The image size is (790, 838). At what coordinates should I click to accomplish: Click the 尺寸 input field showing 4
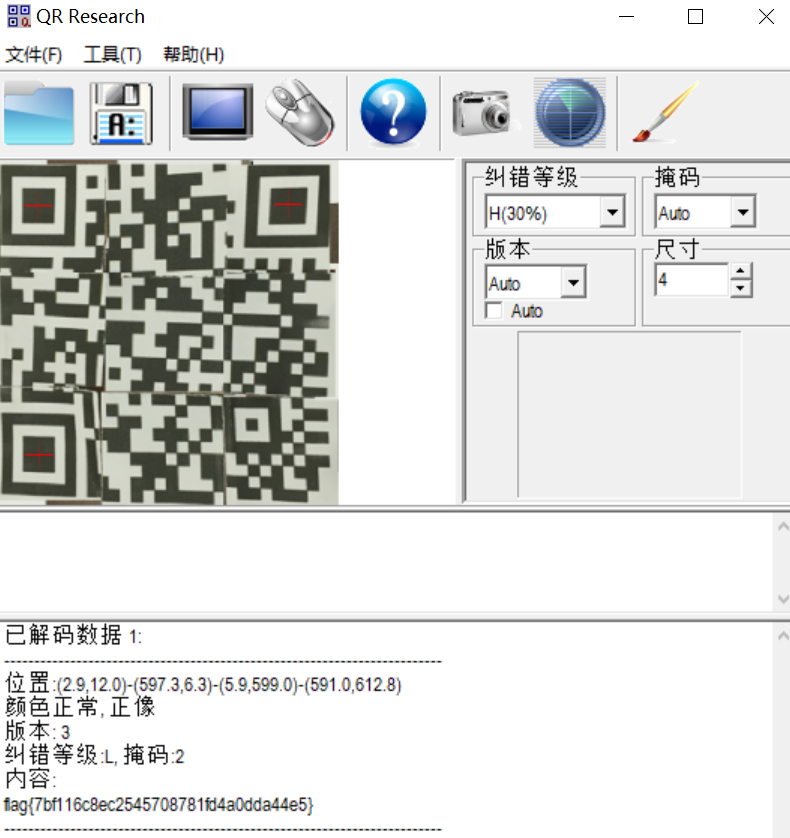(692, 280)
